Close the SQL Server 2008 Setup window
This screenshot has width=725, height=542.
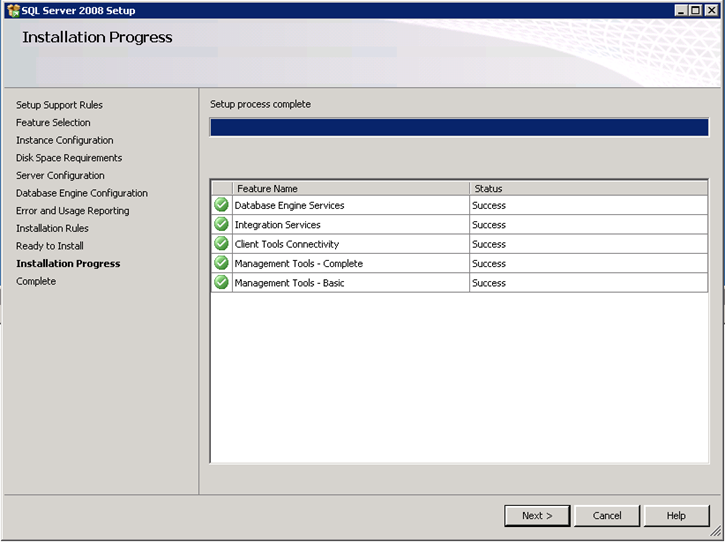click(711, 10)
